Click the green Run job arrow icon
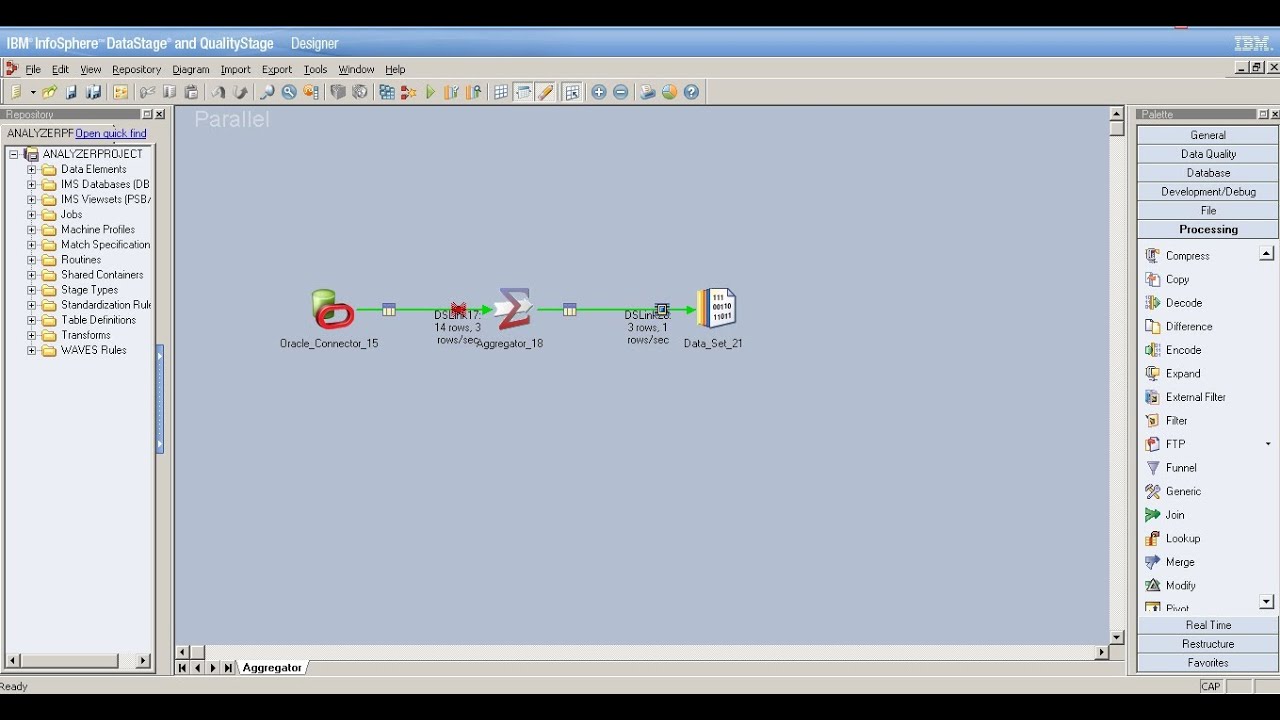This screenshot has height=720, width=1280. pyautogui.click(x=431, y=92)
